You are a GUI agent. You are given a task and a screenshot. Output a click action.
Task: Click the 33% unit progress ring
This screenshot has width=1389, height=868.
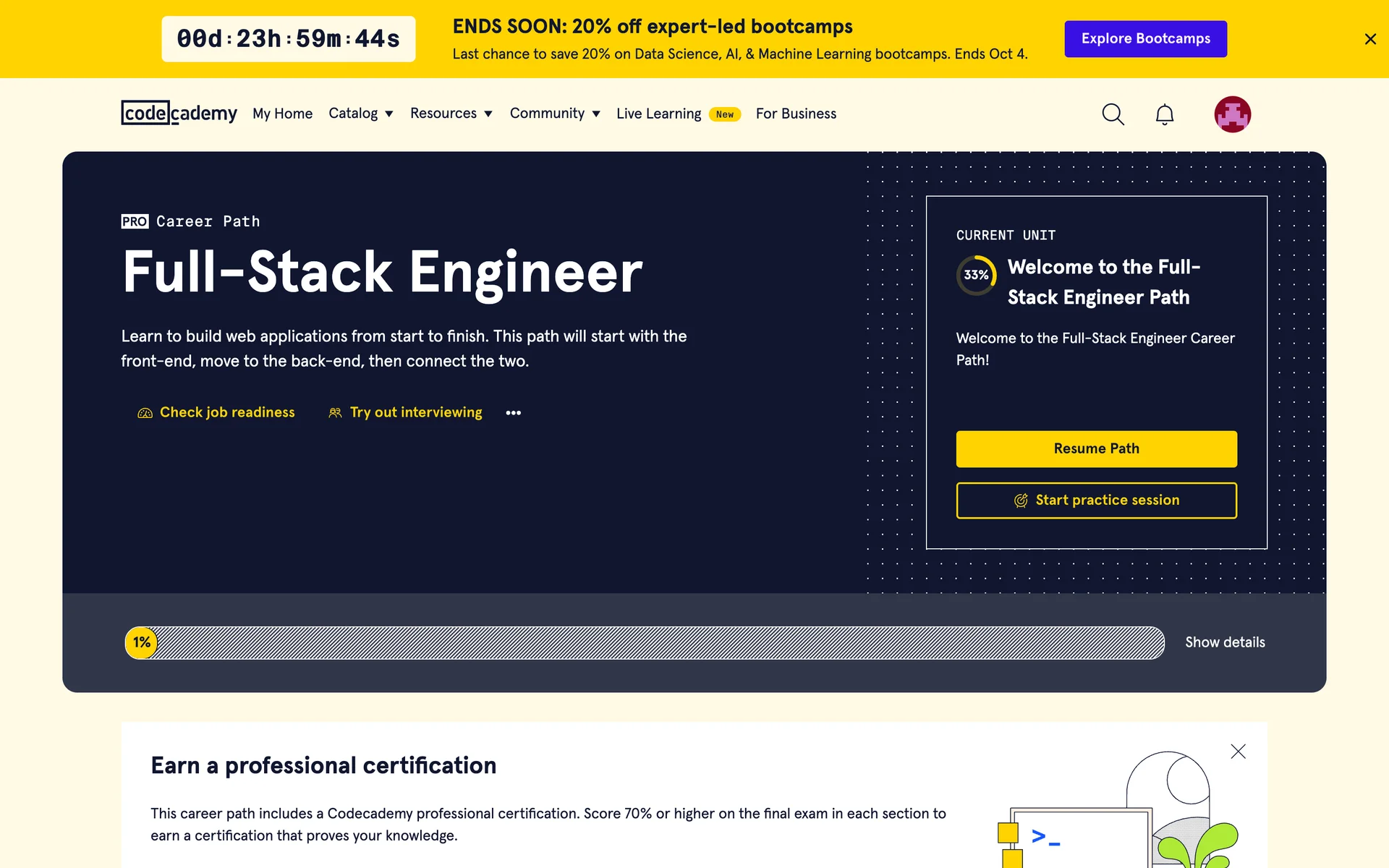(976, 275)
